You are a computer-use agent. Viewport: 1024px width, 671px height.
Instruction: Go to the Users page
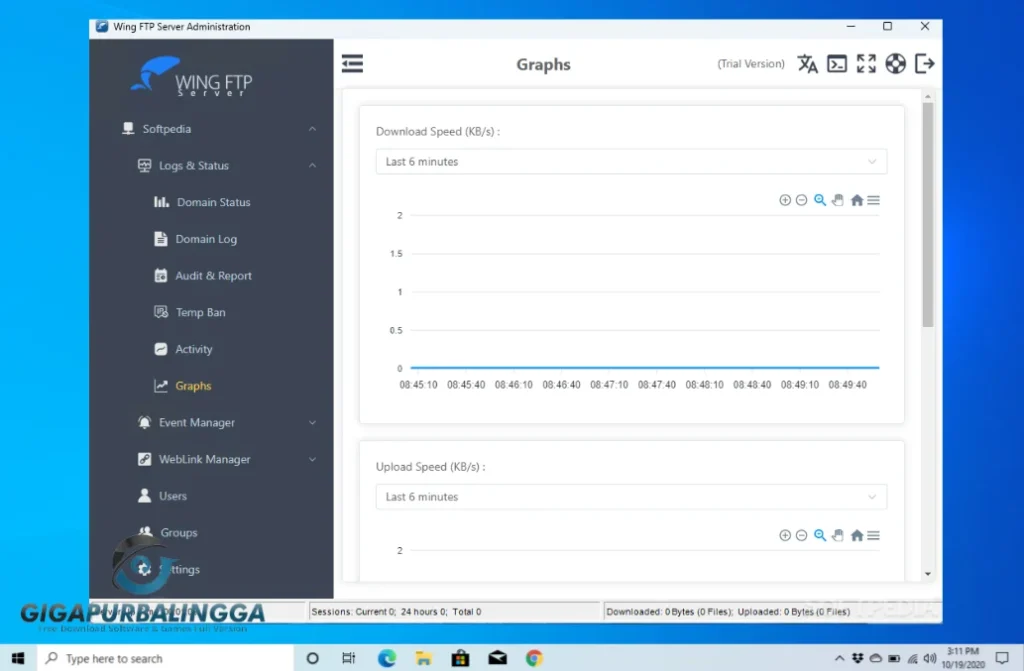coord(172,496)
